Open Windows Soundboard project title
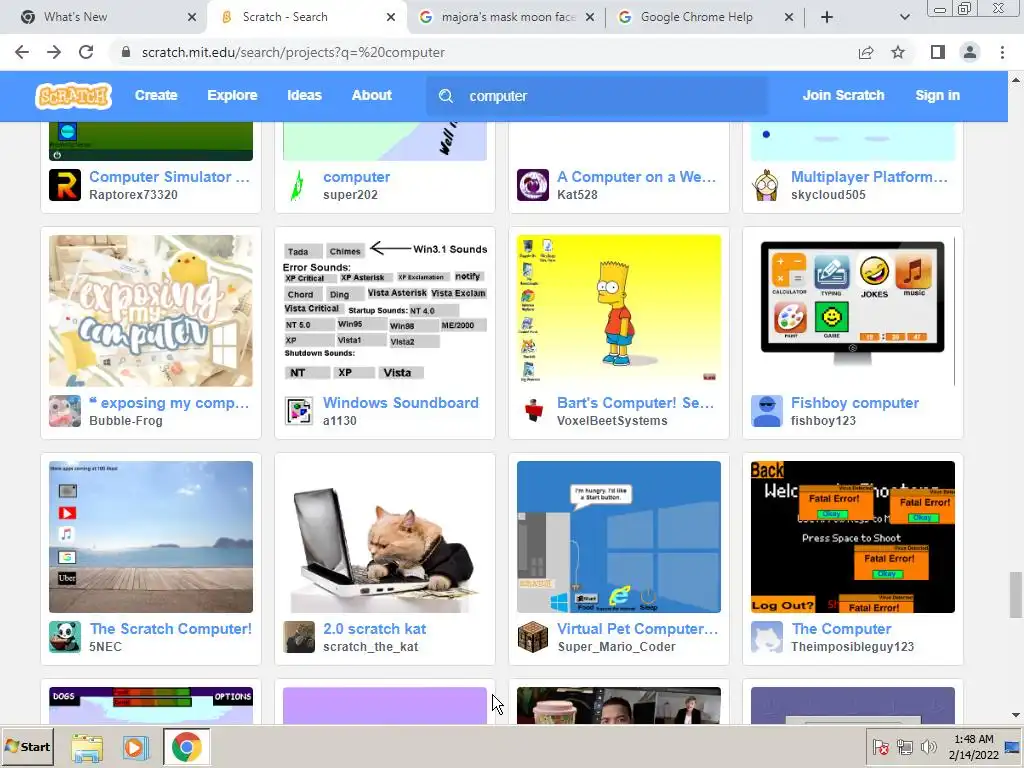 click(400, 402)
